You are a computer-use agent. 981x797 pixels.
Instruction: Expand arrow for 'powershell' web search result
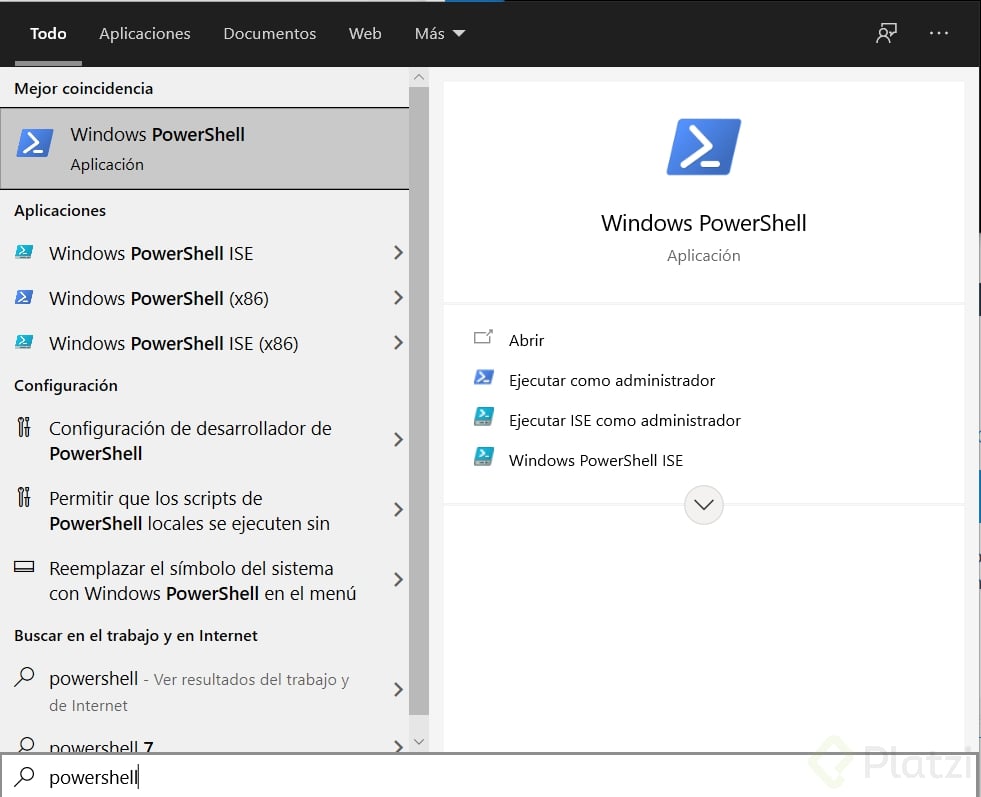tap(399, 690)
